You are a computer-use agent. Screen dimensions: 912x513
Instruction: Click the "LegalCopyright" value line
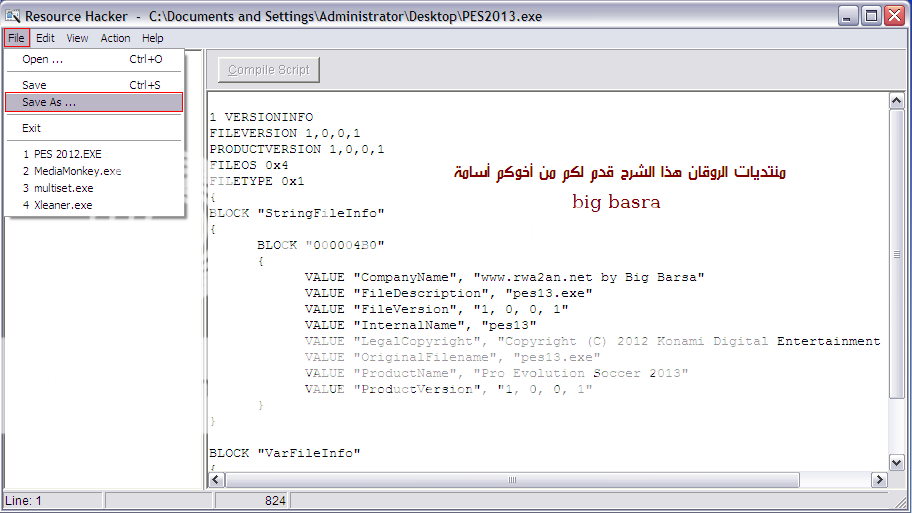click(592, 341)
